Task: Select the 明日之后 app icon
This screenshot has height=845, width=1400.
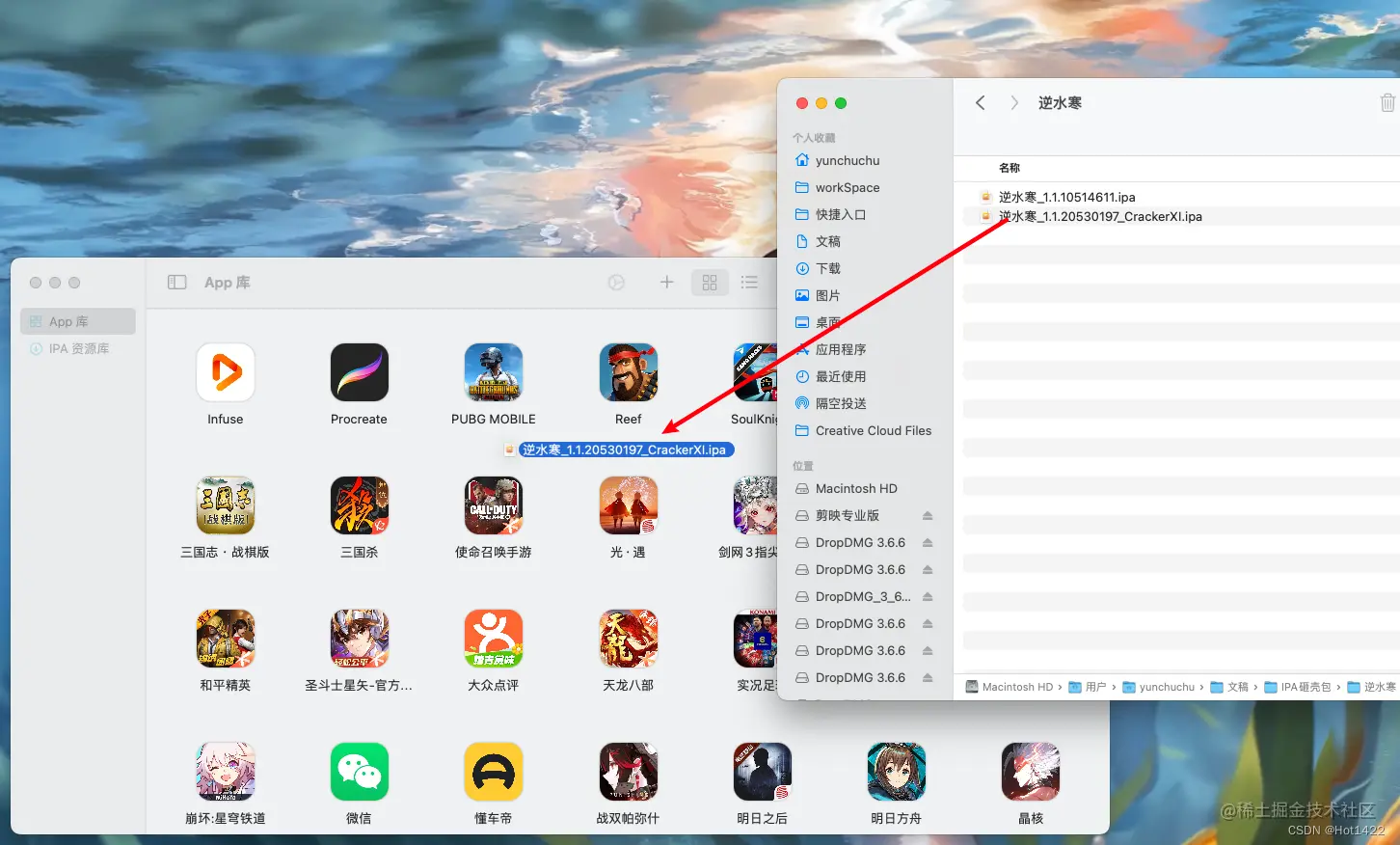Action: pyautogui.click(x=763, y=772)
